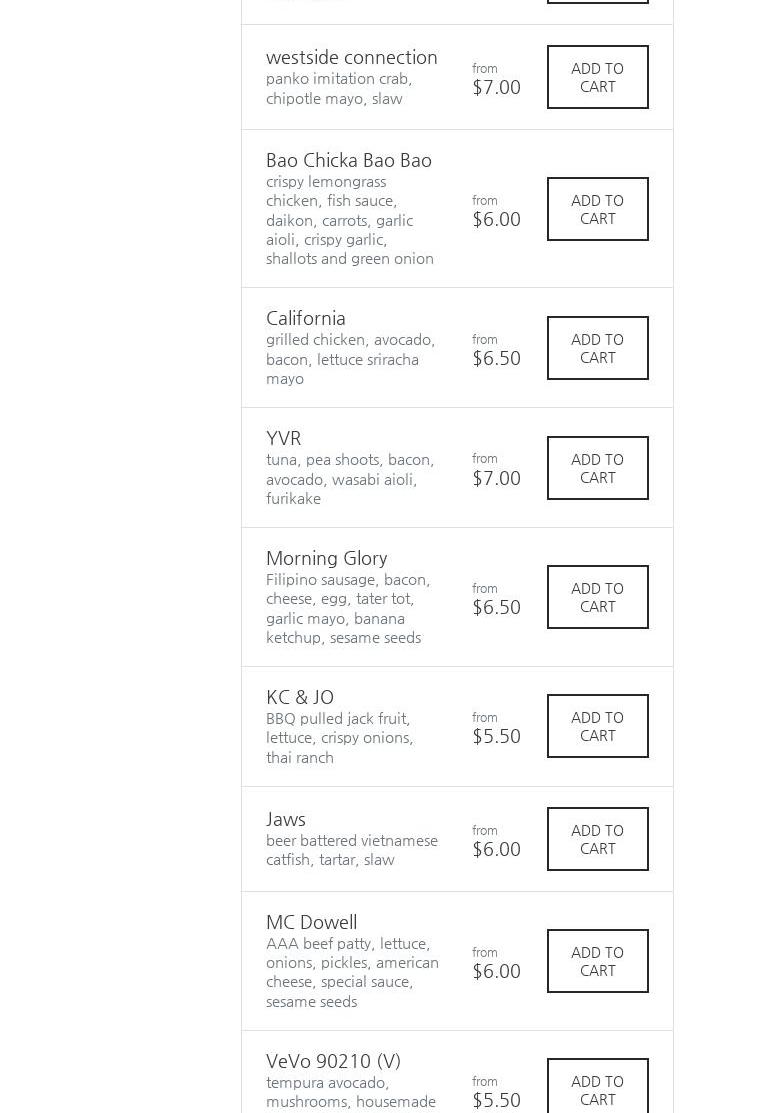
Task: Click the Morning Glory ingredients description
Action: (x=347, y=608)
